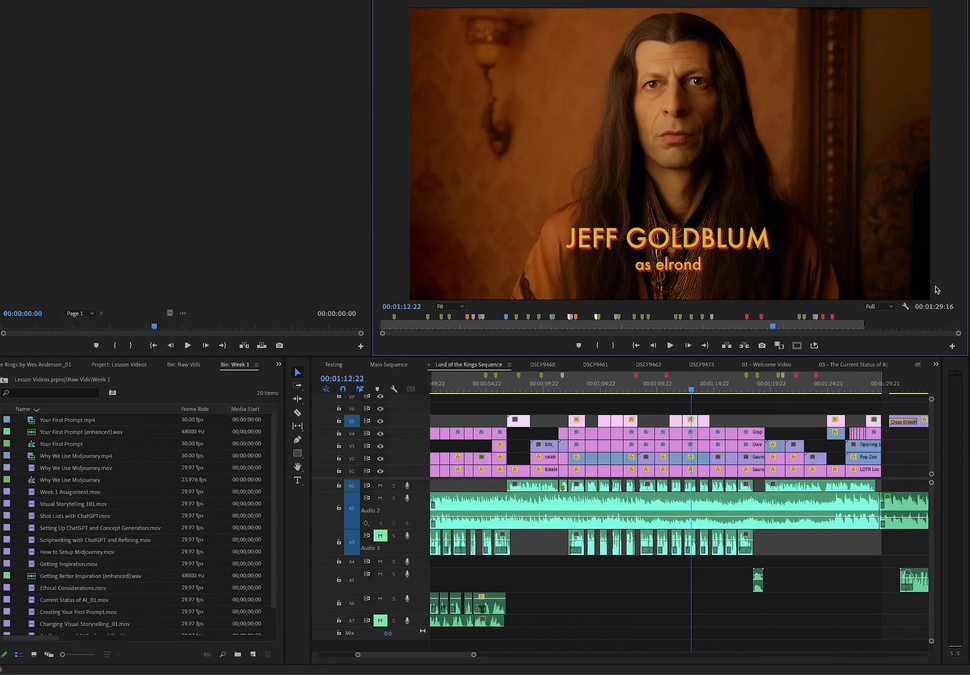This screenshot has height=675, width=970.
Task: Open Bin: Week 1 panel menu
Action: (x=257, y=364)
